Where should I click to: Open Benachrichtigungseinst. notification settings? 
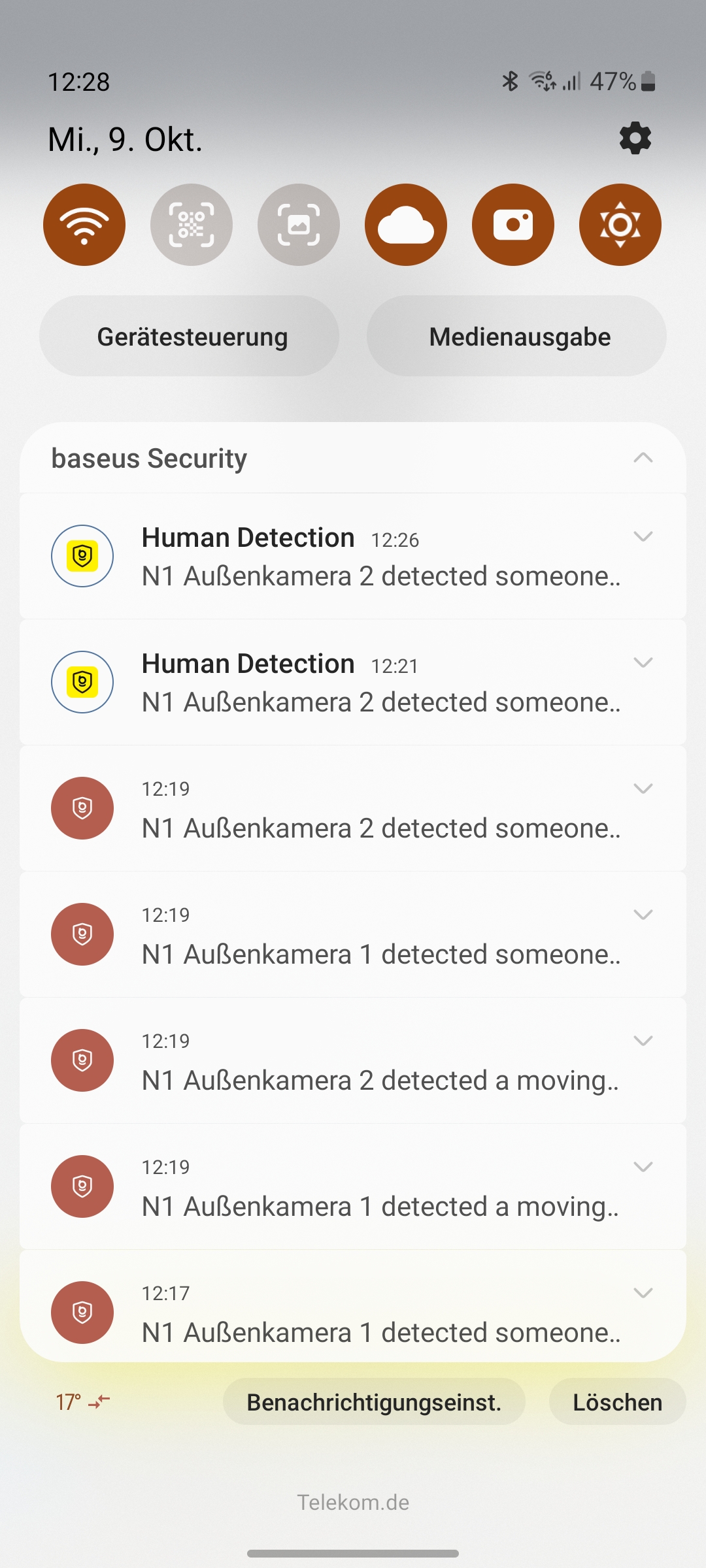pos(374,1402)
